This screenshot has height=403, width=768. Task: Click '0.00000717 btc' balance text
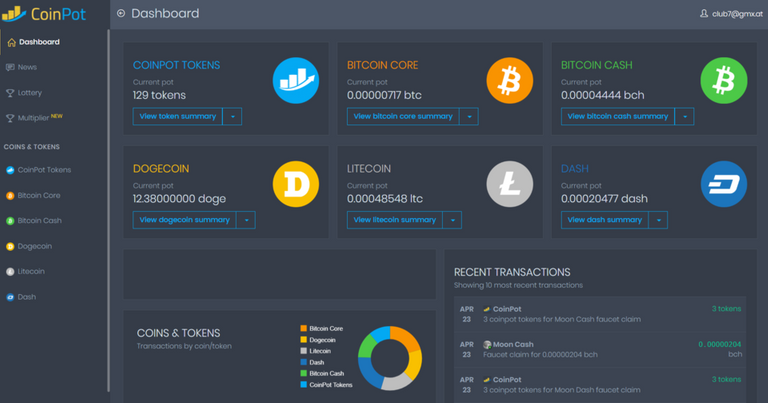point(384,95)
